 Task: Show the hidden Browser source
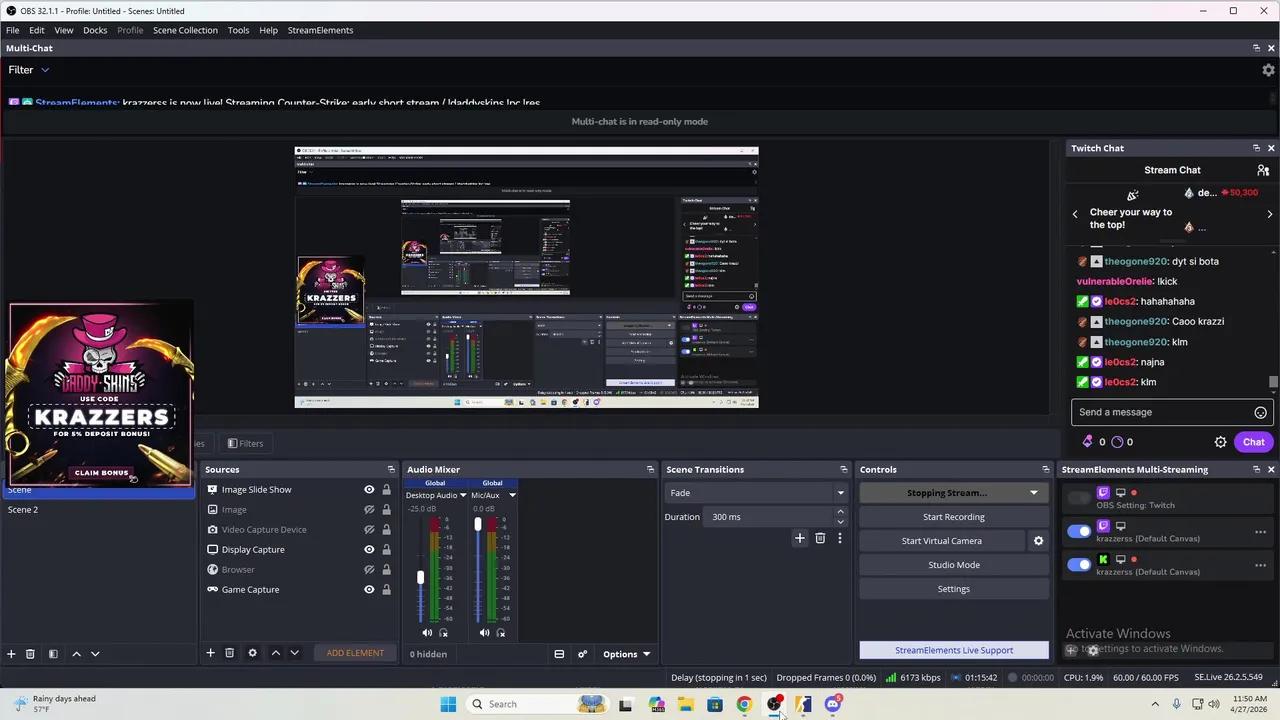tap(369, 569)
